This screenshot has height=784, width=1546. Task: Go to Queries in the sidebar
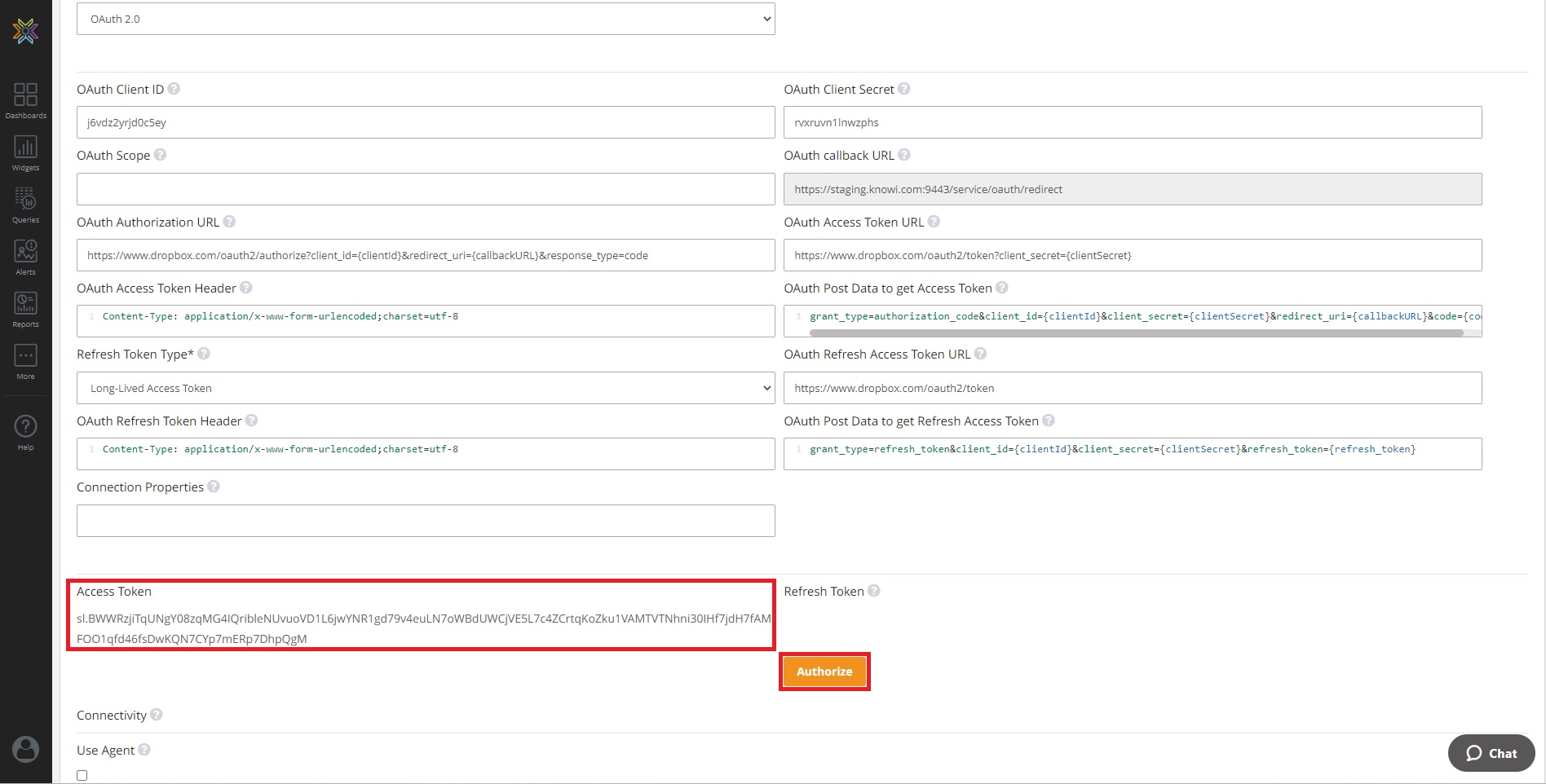click(x=25, y=204)
